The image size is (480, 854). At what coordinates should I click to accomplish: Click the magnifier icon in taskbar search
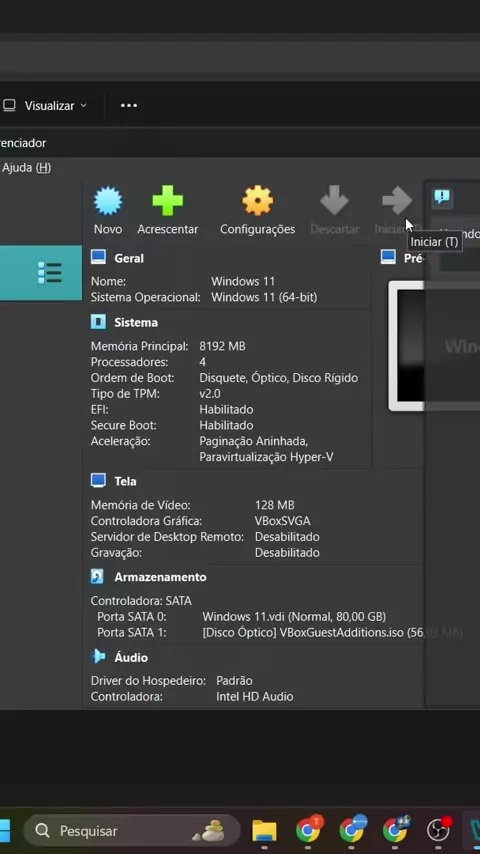[42, 831]
